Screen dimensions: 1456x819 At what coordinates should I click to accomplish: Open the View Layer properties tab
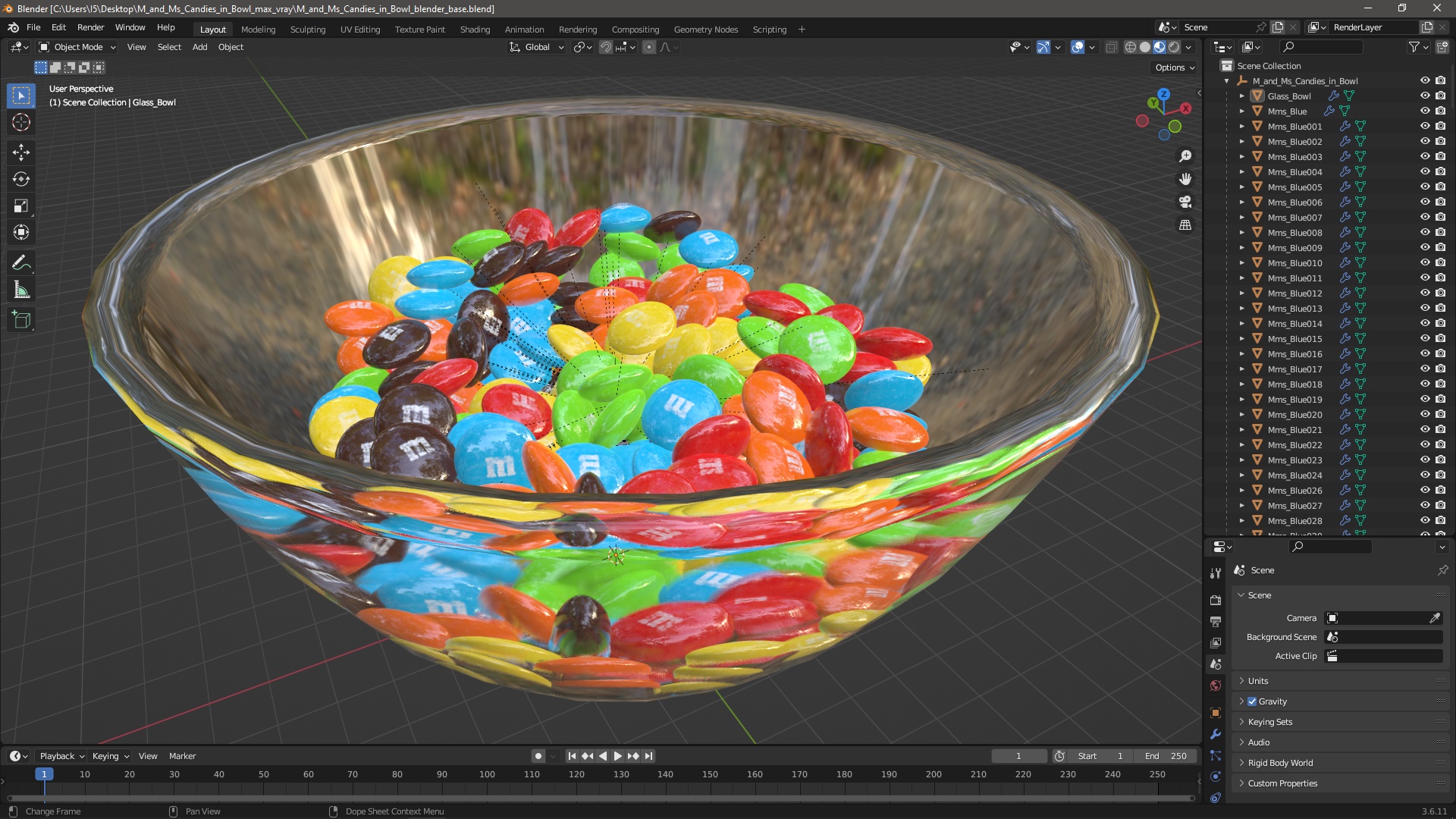click(1216, 642)
